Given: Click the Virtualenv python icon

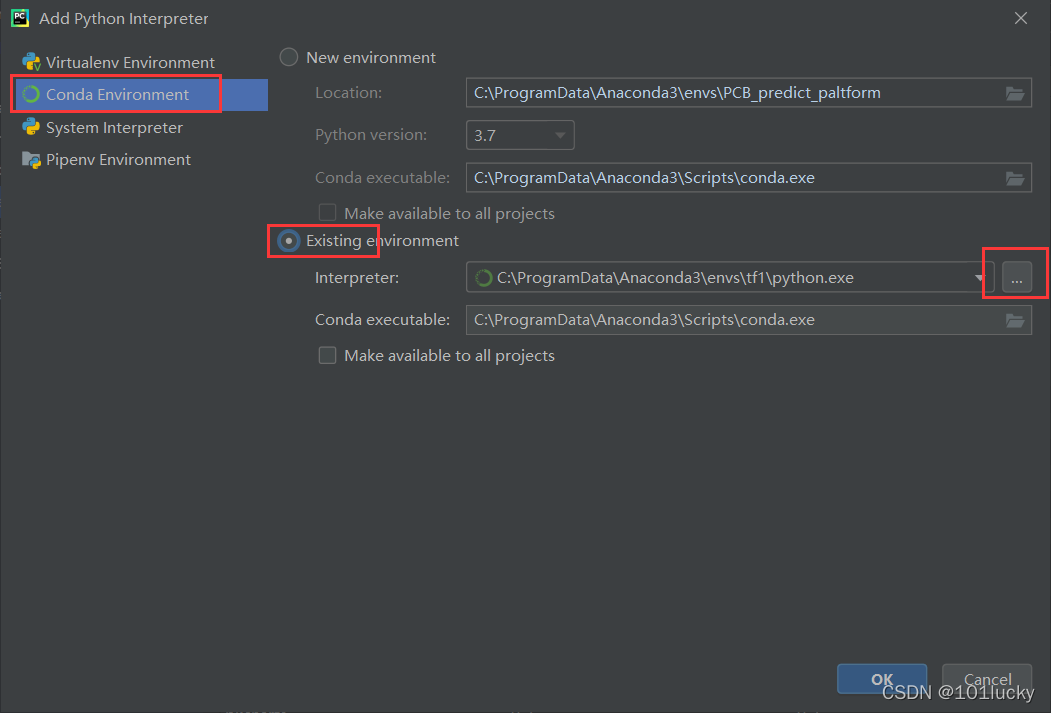Looking at the screenshot, I should tap(31, 62).
